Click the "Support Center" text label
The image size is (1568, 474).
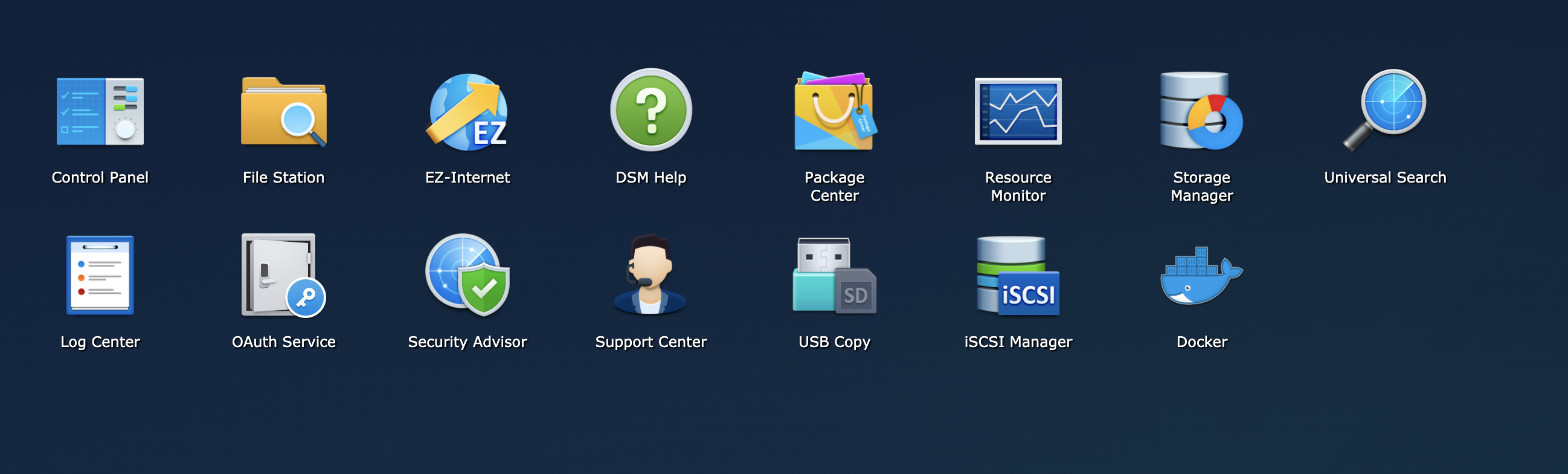651,342
